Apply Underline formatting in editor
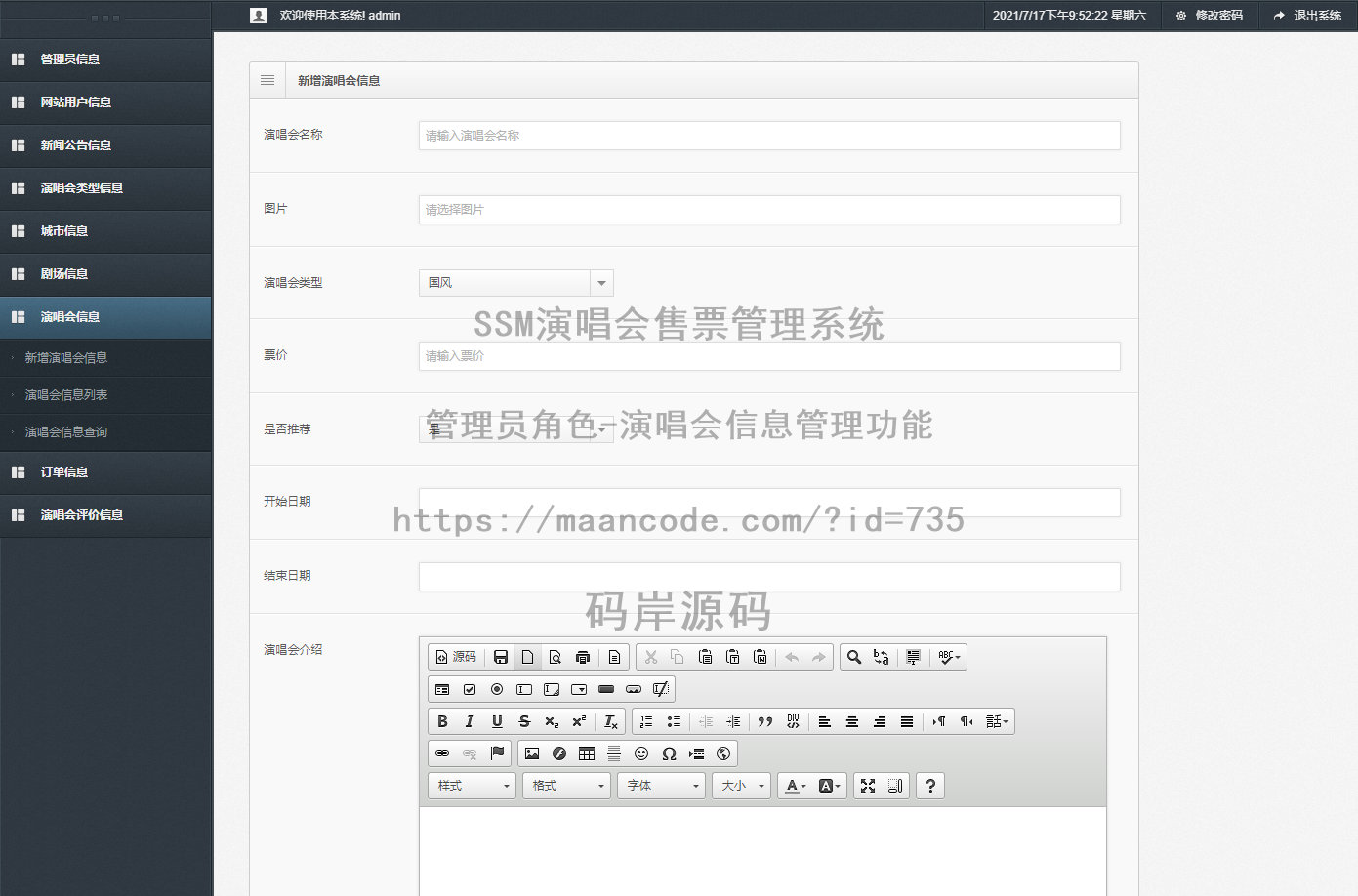Image resolution: width=1358 pixels, height=896 pixels. (497, 721)
